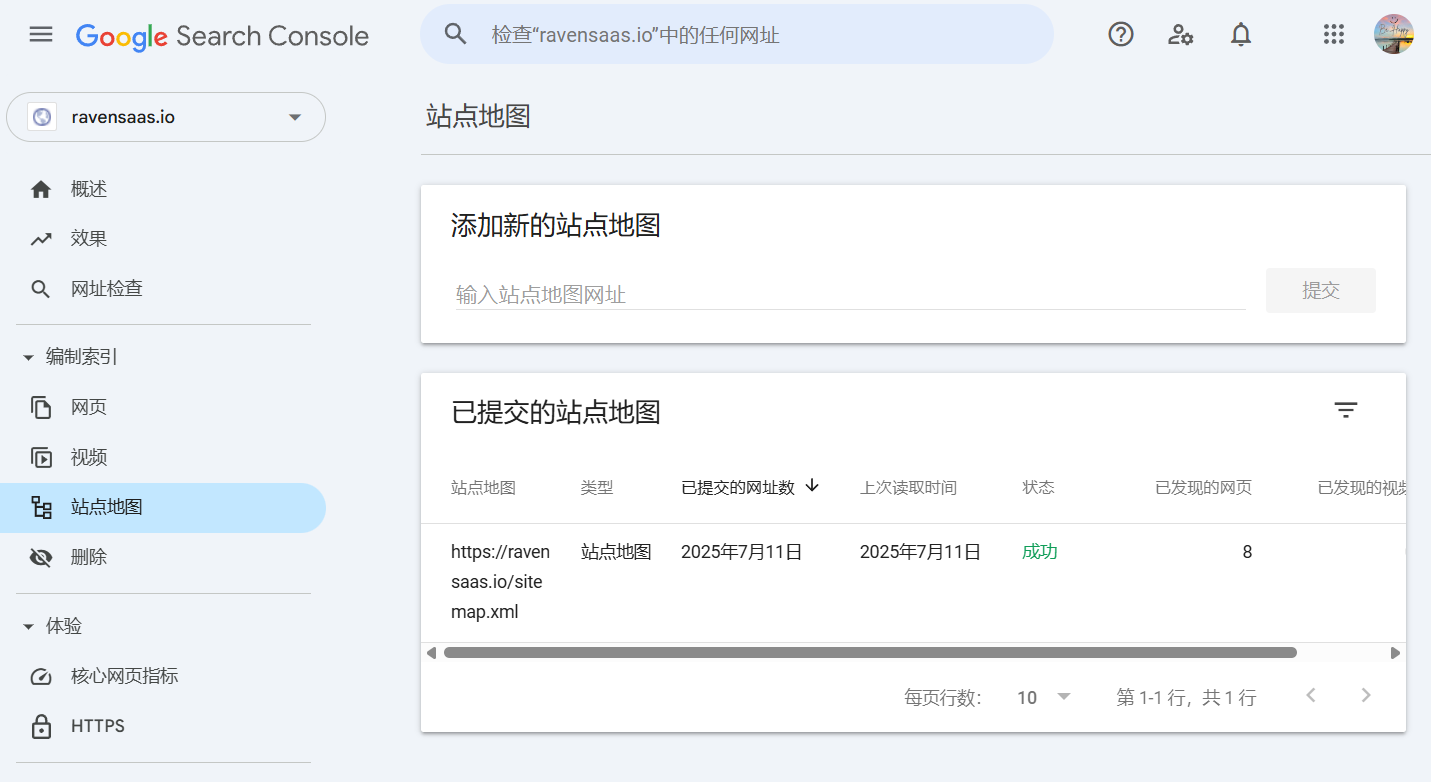Click the 输入站点地图网址 input field

click(850, 294)
